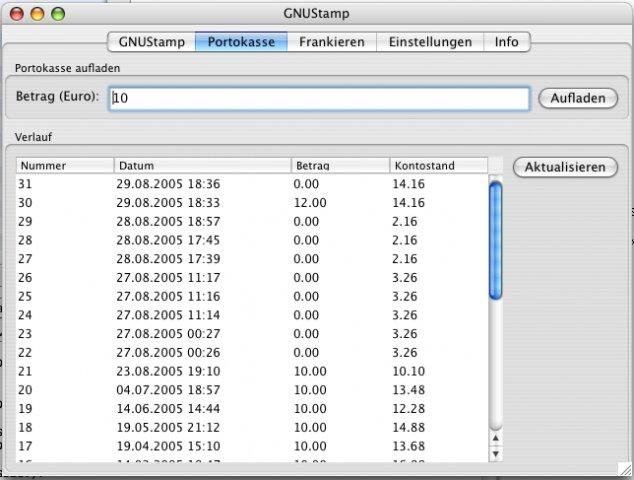634x480 pixels.
Task: Open the Frankieren tab
Action: click(332, 42)
